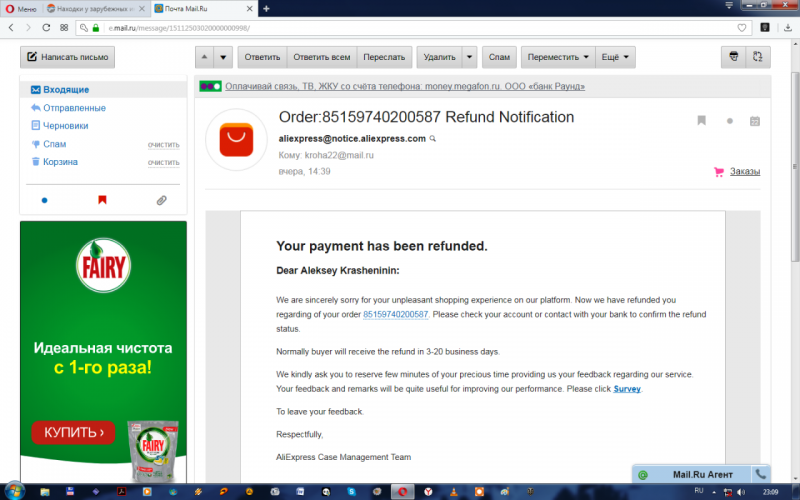Delete the message with Удалить
800x500 pixels.
pos(439,57)
